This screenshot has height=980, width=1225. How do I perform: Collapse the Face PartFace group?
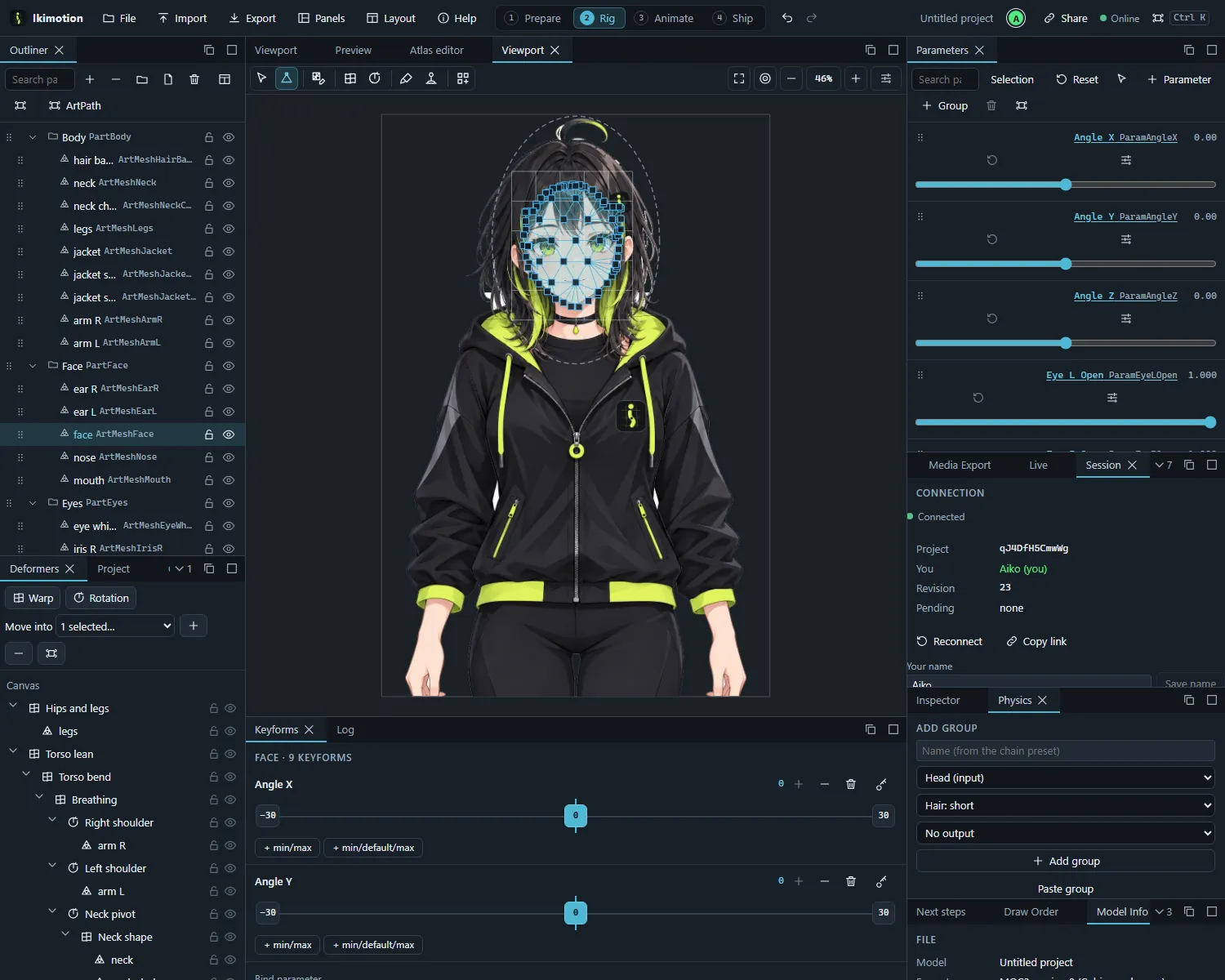pyautogui.click(x=33, y=366)
